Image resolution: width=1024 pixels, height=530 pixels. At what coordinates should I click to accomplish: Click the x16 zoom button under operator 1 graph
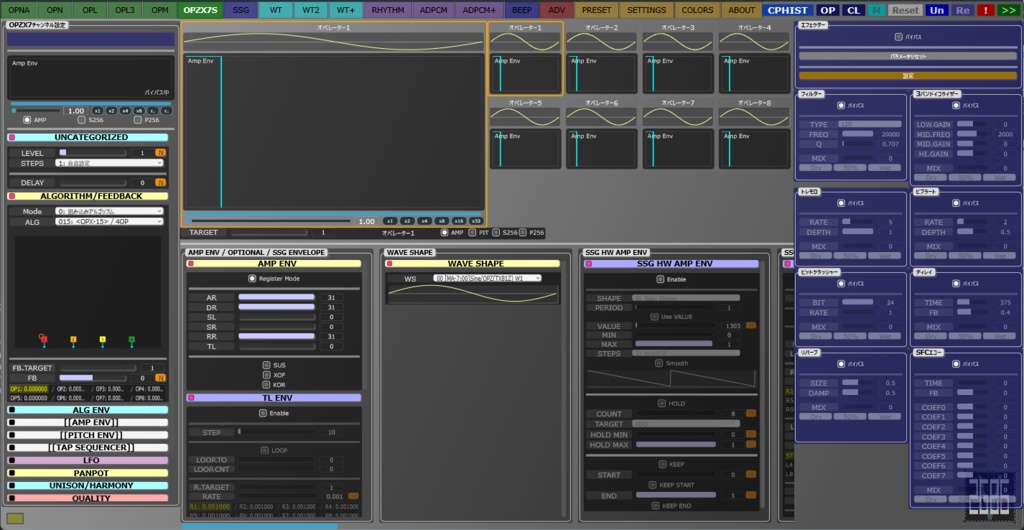459,221
